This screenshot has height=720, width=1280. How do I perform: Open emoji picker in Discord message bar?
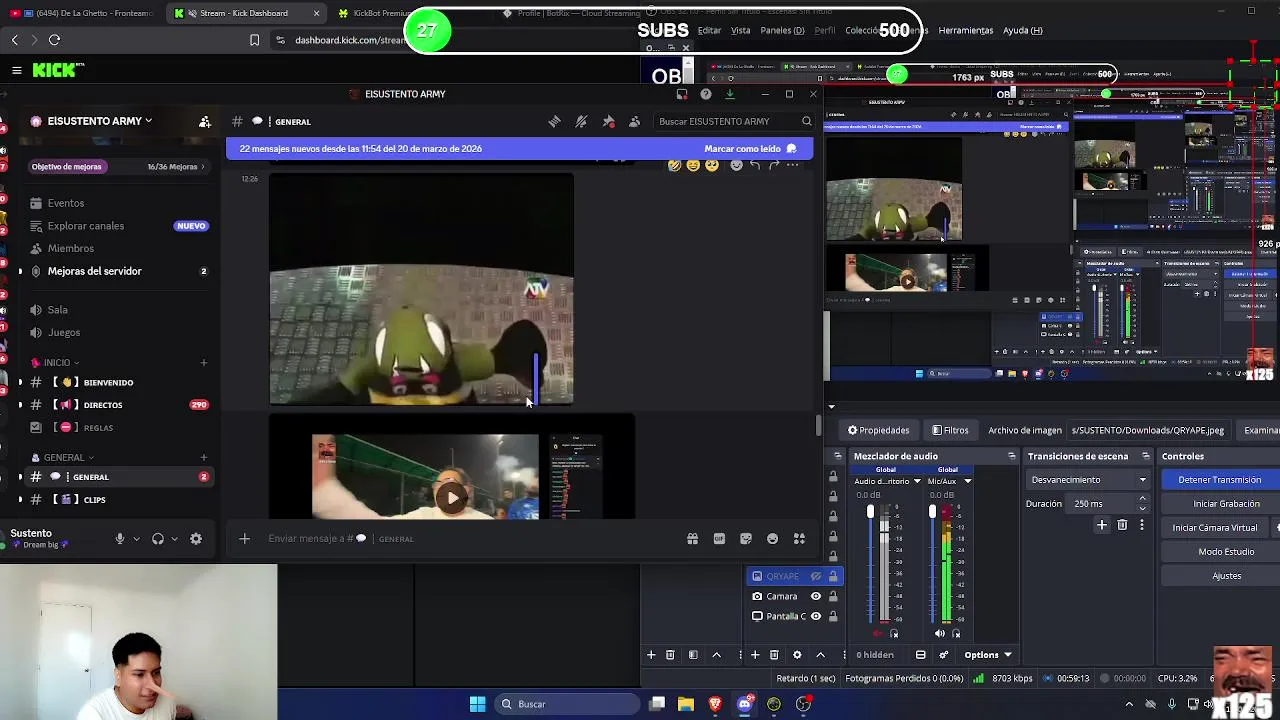pyautogui.click(x=772, y=538)
